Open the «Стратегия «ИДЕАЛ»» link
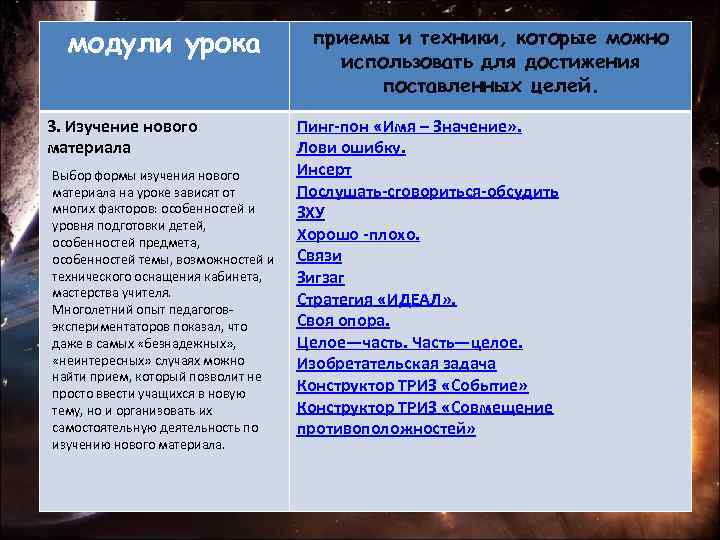The height and width of the screenshot is (540, 720). point(376,299)
